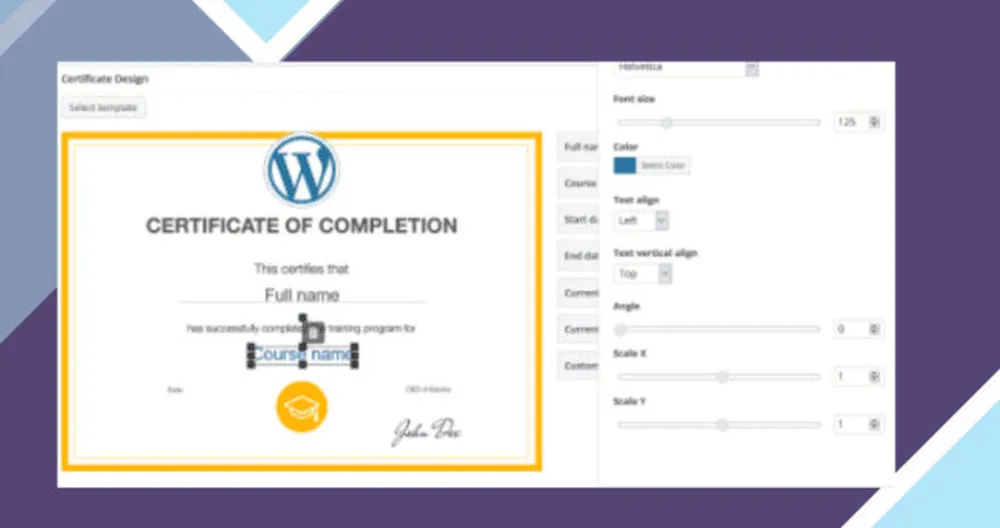Click the blue color swatch under Color
The image size is (1000, 528).
pos(624,165)
